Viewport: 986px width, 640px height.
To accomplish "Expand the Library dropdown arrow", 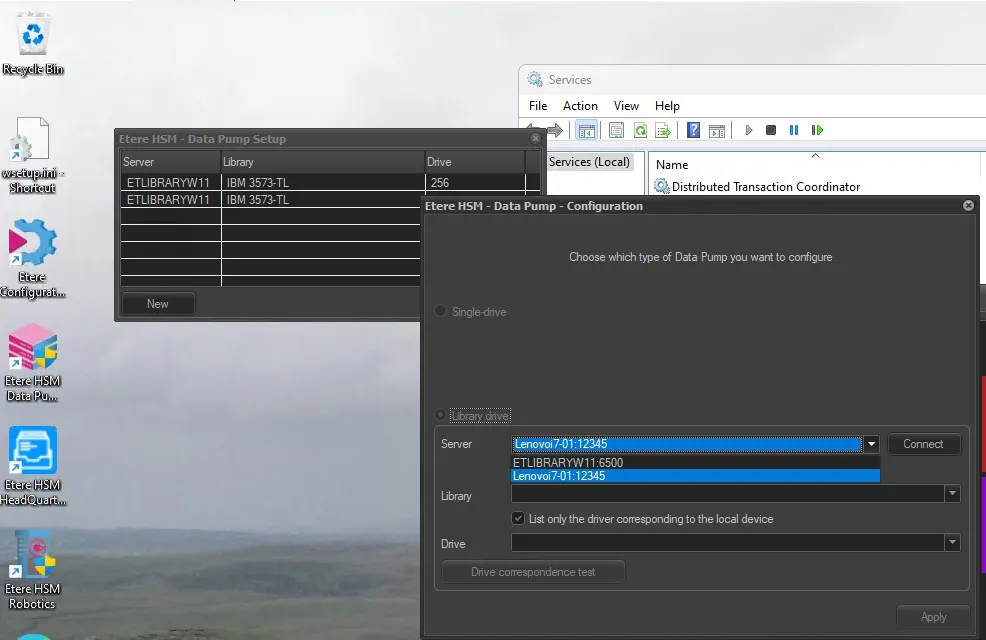I will [x=953, y=494].
